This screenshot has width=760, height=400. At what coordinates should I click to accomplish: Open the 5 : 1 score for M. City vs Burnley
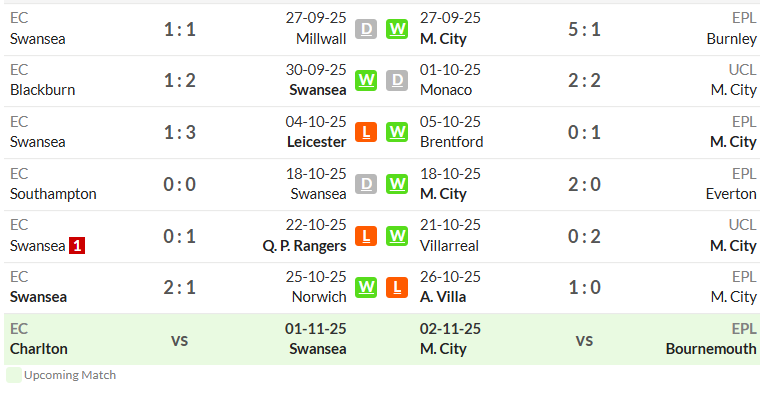(584, 30)
